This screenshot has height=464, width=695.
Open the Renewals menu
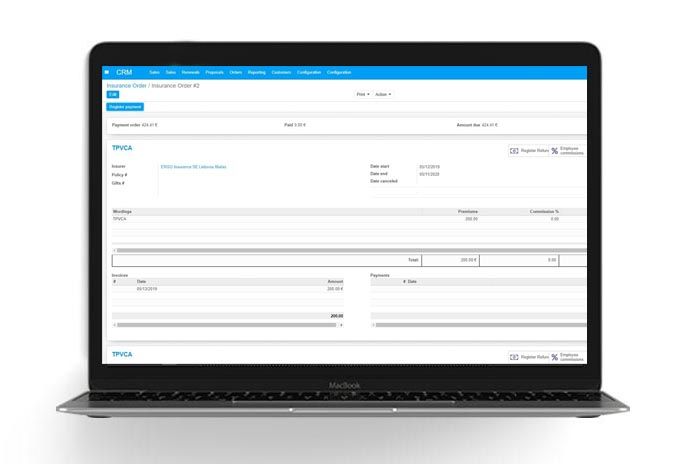pos(190,72)
